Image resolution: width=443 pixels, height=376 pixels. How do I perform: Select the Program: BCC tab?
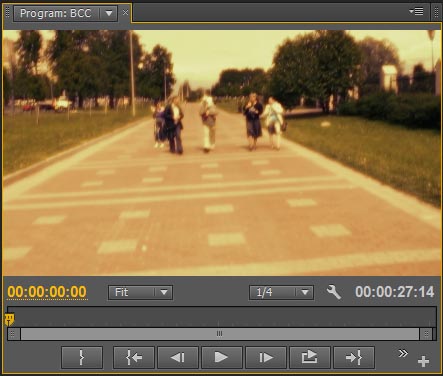[x=55, y=14]
